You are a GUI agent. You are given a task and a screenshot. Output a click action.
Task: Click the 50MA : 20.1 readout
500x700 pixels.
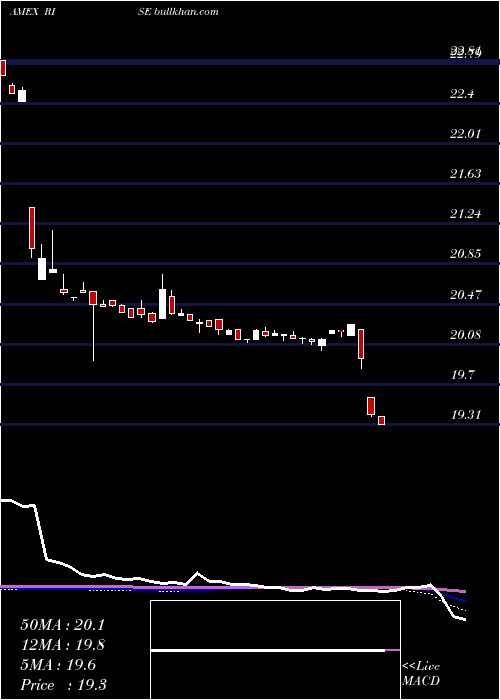(62, 625)
